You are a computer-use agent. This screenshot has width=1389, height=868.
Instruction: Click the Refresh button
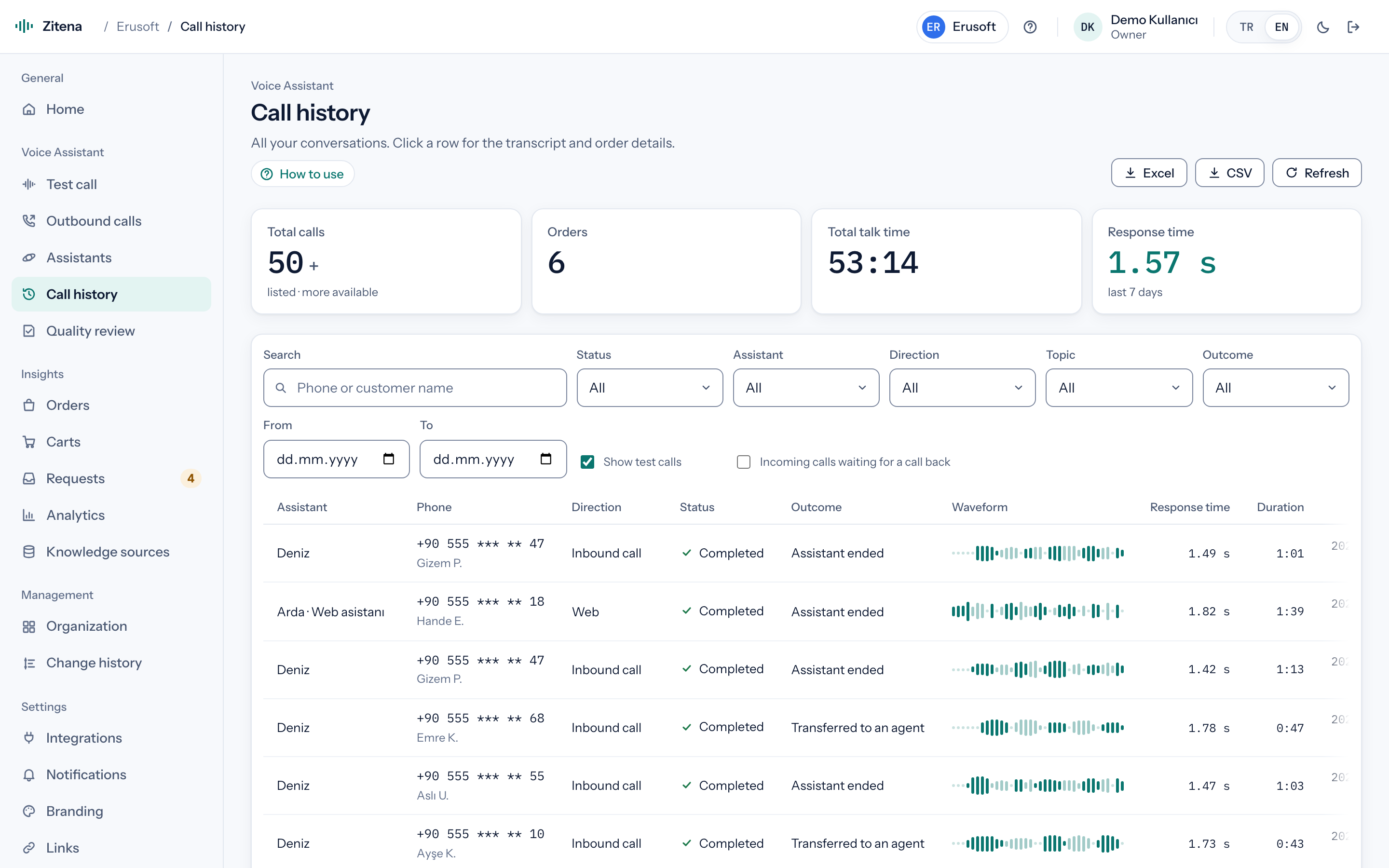(1317, 173)
